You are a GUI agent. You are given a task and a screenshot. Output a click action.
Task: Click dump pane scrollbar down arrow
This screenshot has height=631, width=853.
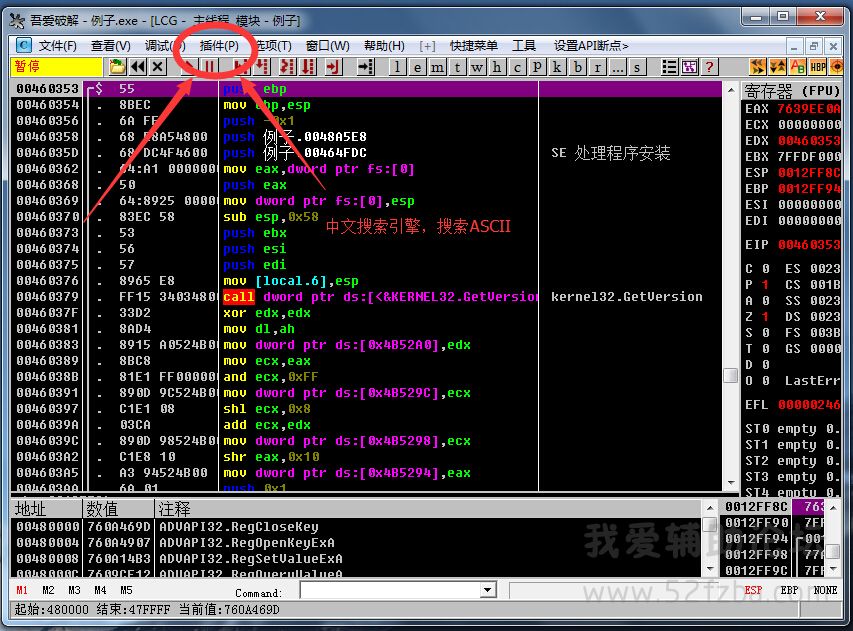709,569
